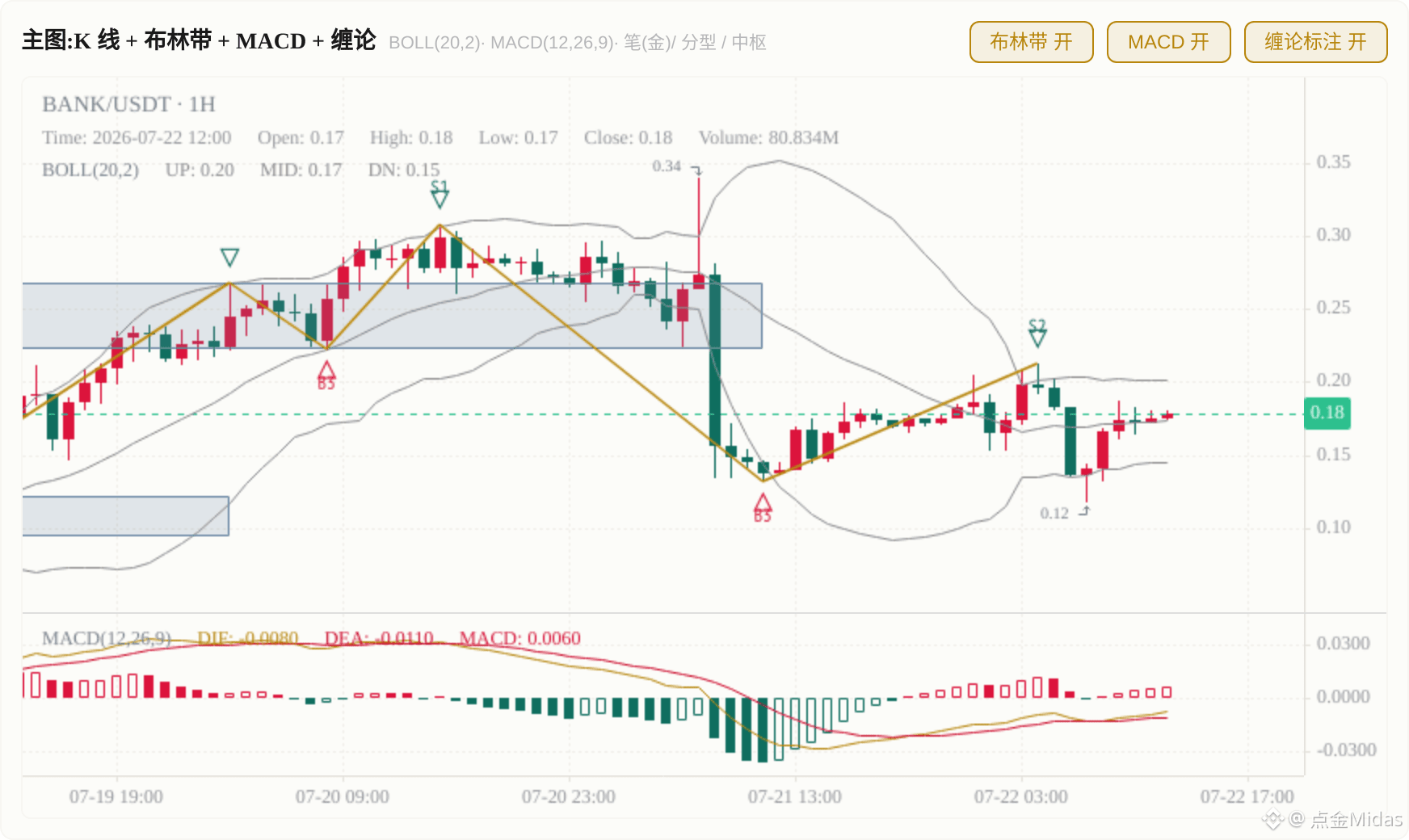Click the B3 buy marker near 07-20 09:00

point(326,376)
